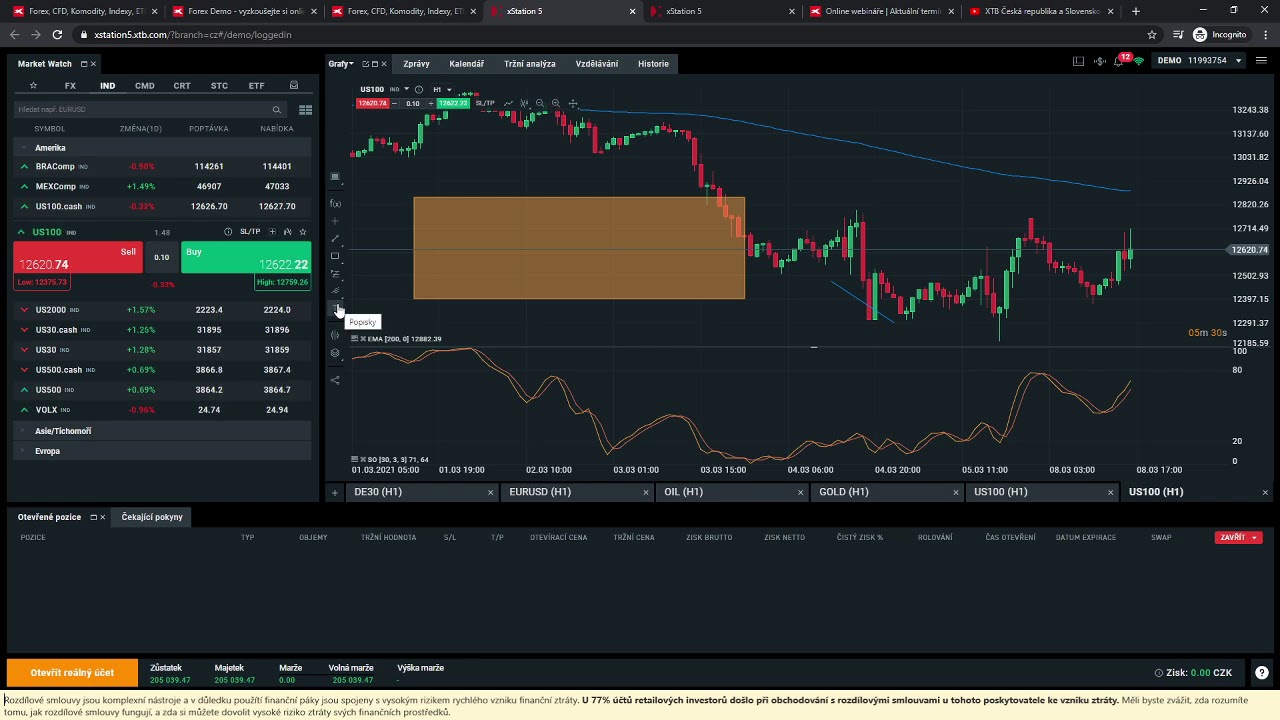
Task: Expand the VOLX row
Action: [24, 410]
